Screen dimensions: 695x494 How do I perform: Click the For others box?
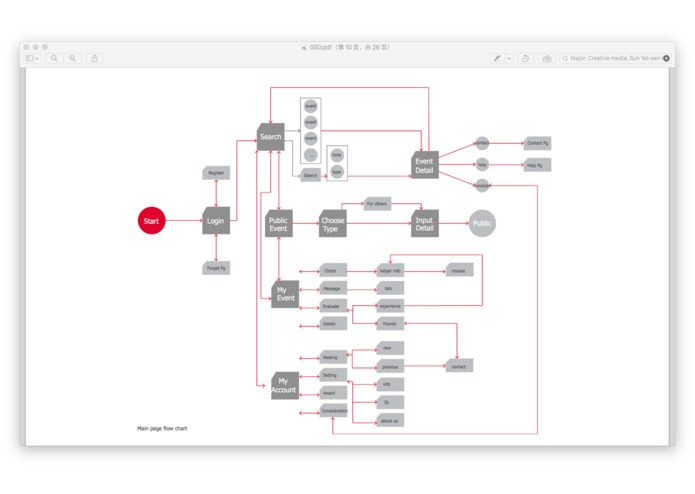pyautogui.click(x=377, y=203)
